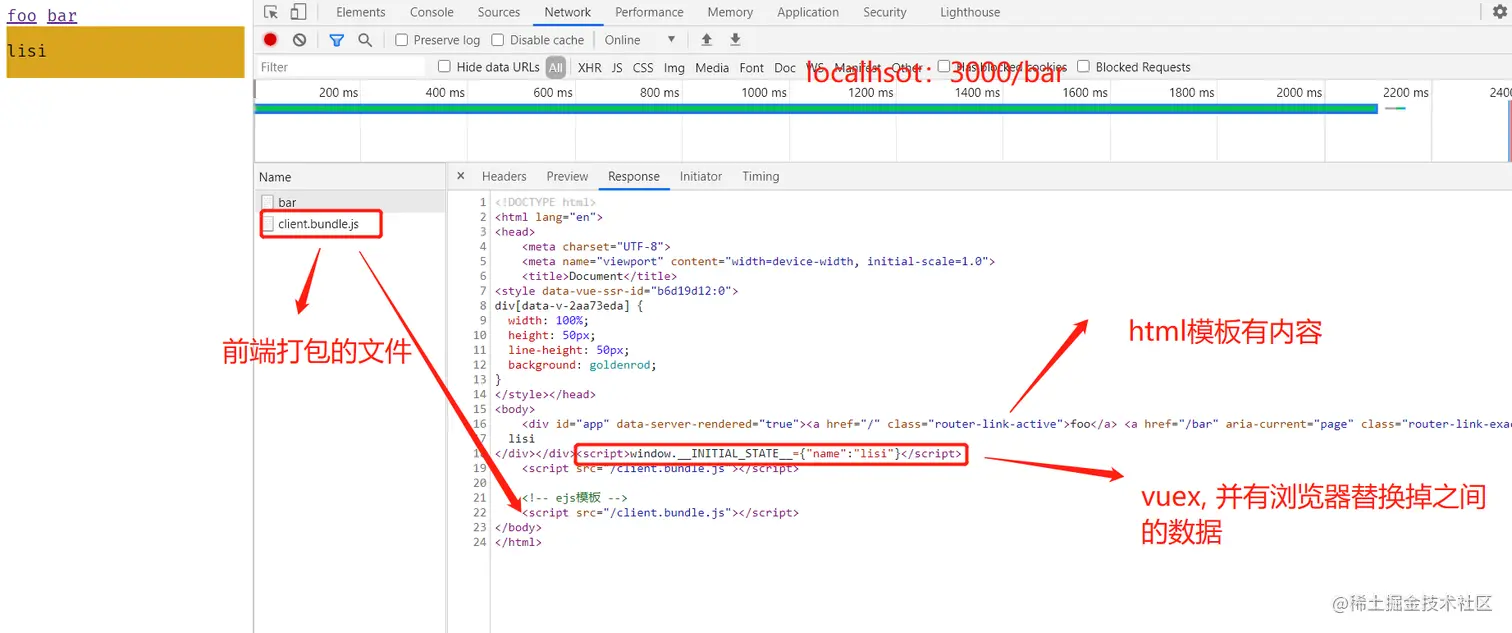Open the Memory tab
Viewport: 1512px width, 633px height.
click(730, 12)
